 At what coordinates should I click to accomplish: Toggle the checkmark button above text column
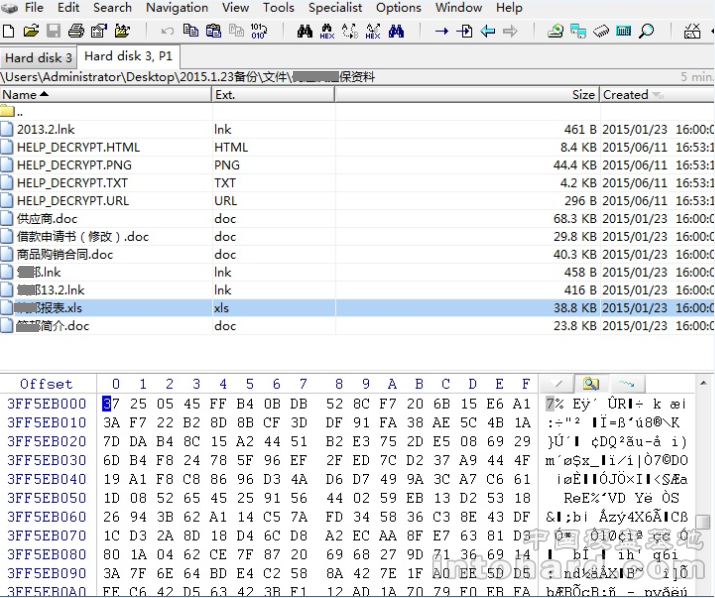click(x=556, y=383)
